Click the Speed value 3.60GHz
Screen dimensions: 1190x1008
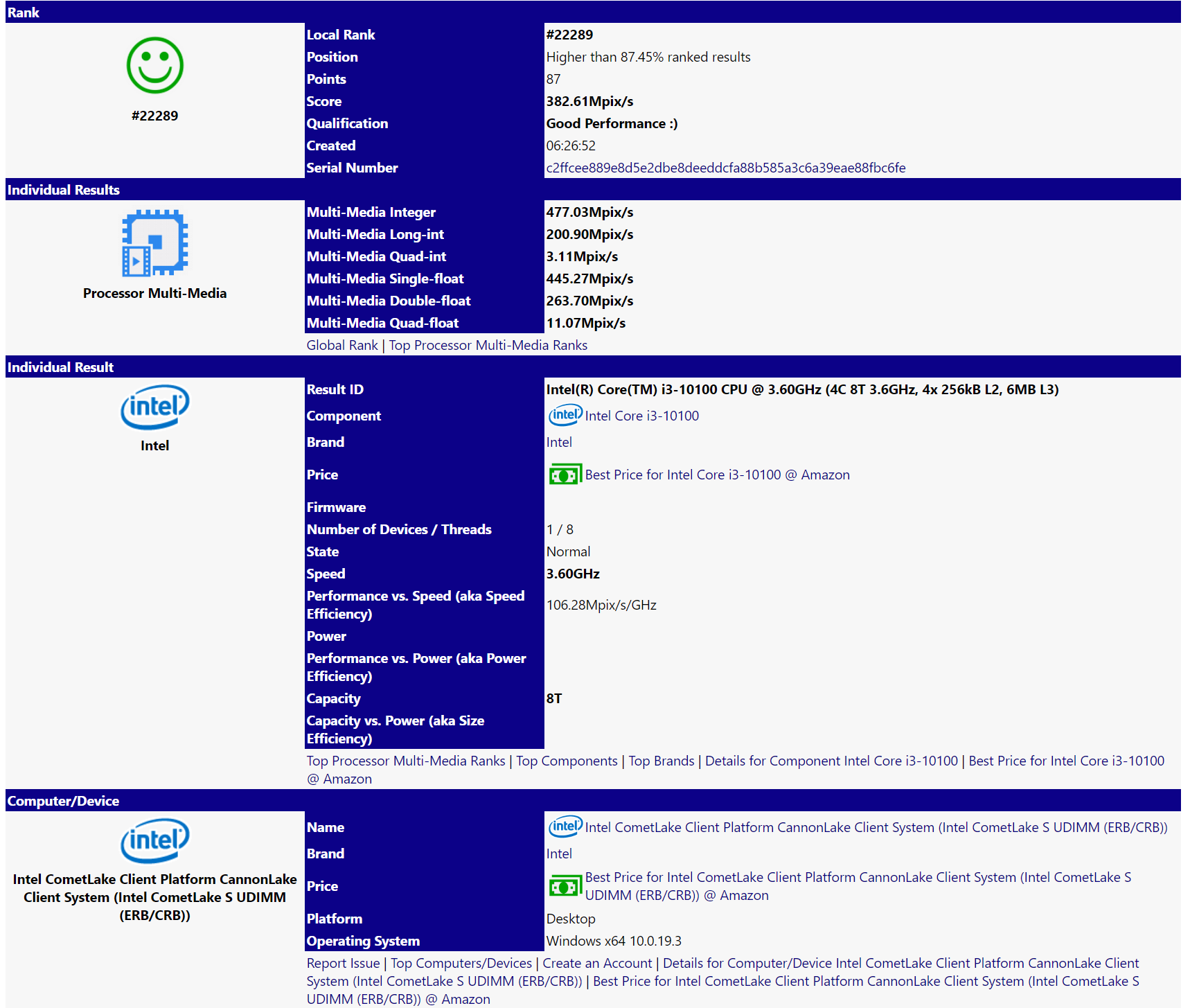click(573, 574)
